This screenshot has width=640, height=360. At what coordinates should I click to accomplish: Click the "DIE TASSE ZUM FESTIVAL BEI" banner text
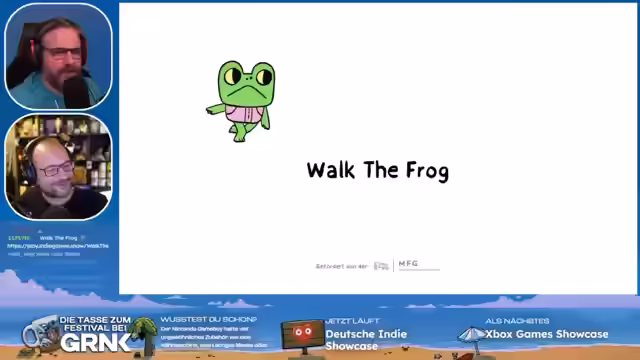(x=97, y=324)
